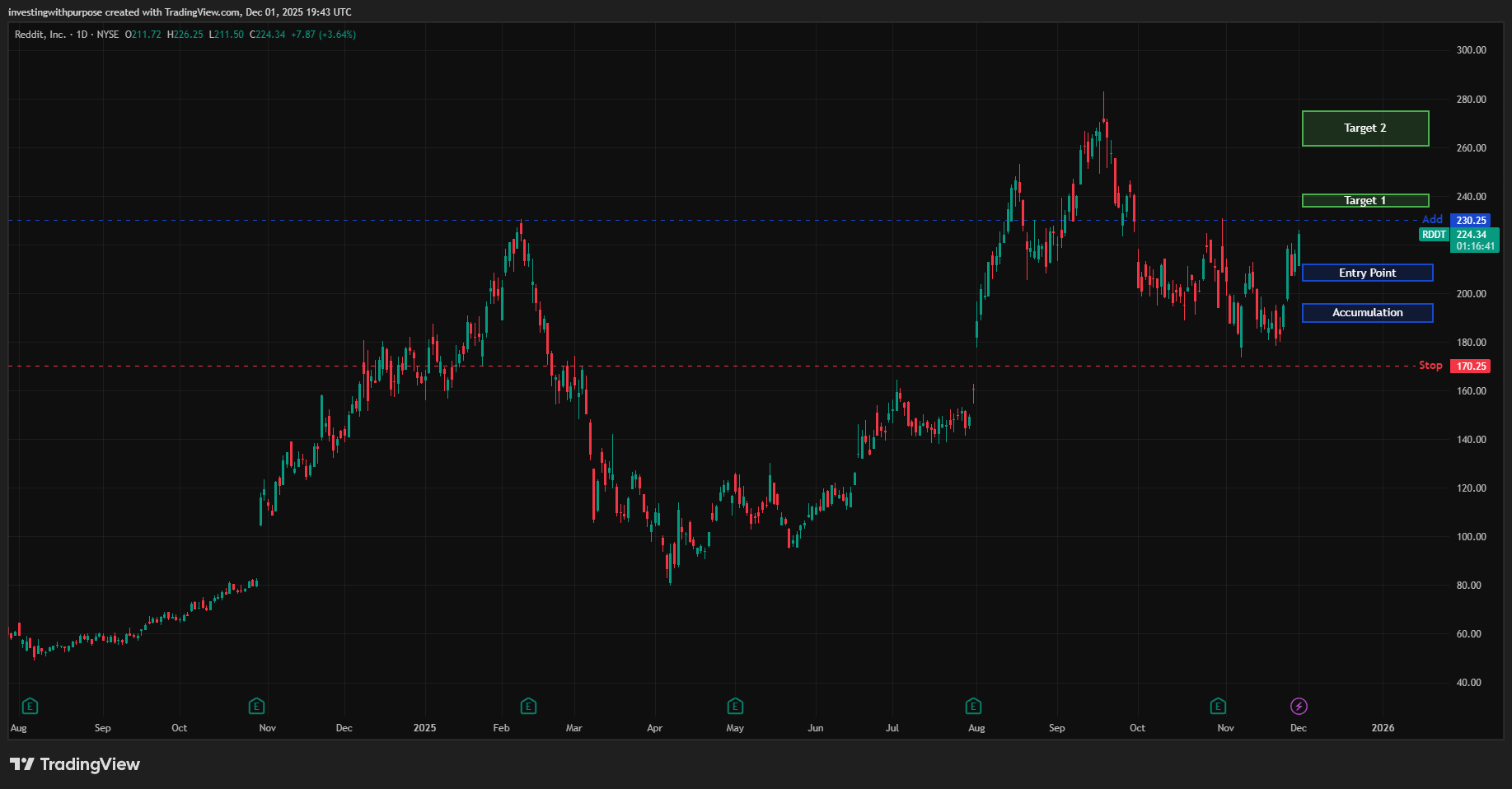This screenshot has width=1512, height=789.
Task: Click the Apr label on the time axis
Action: point(654,728)
